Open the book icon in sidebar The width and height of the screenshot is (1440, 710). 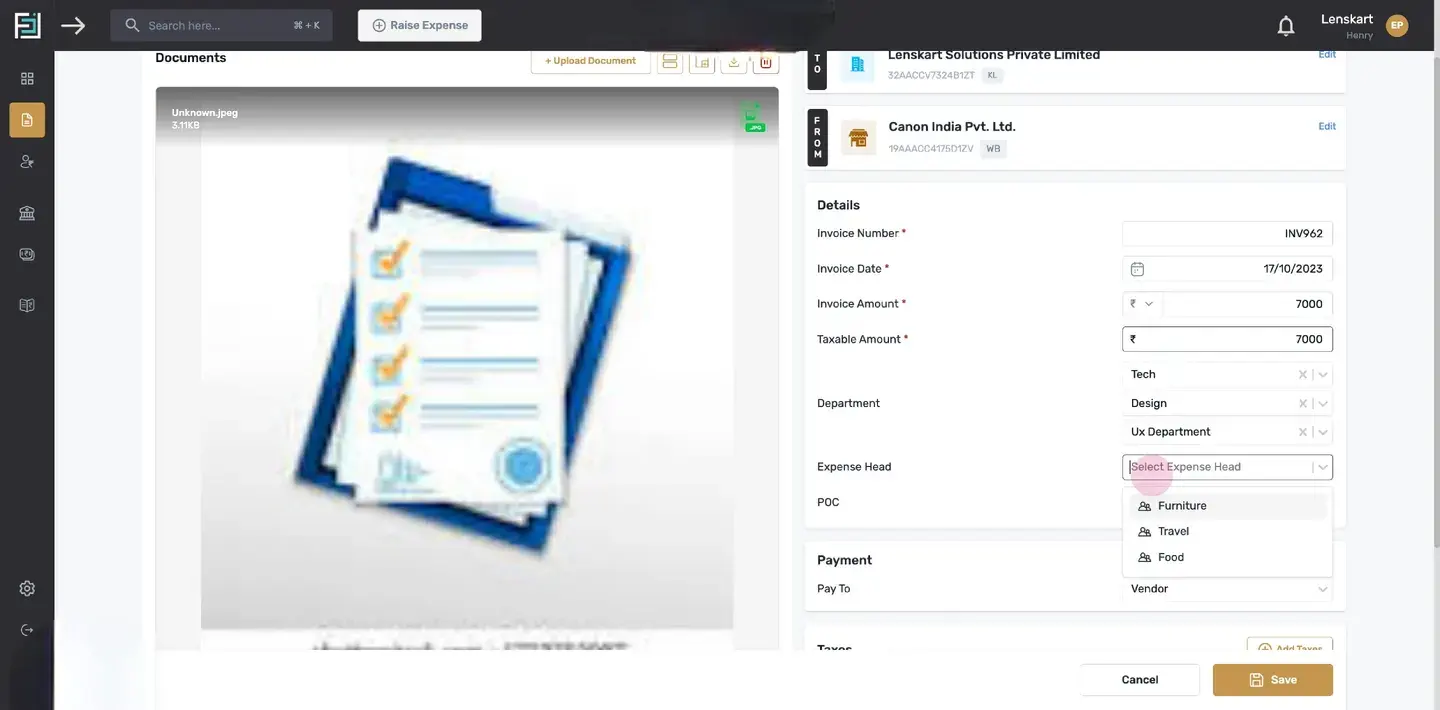(27, 305)
